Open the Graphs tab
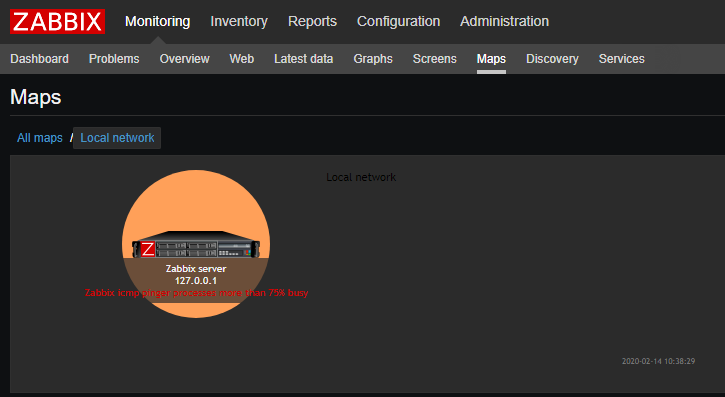Image resolution: width=725 pixels, height=397 pixels. (x=373, y=59)
